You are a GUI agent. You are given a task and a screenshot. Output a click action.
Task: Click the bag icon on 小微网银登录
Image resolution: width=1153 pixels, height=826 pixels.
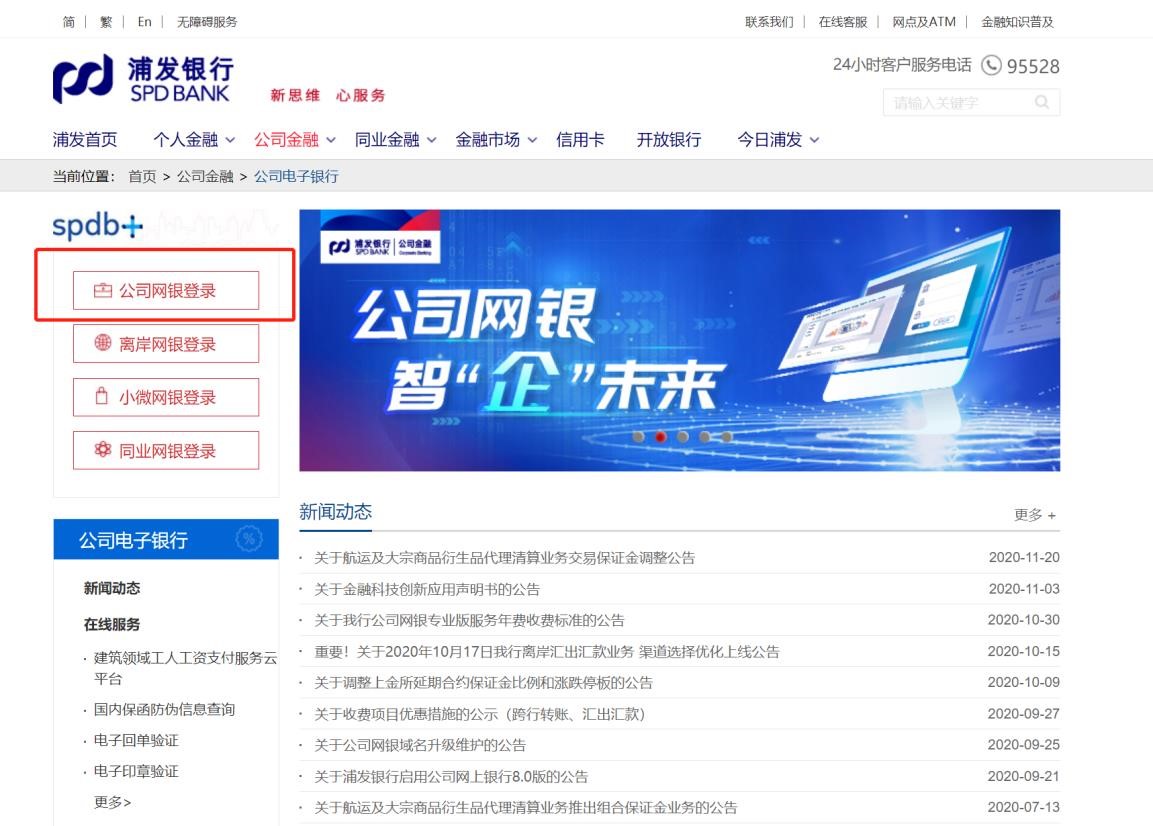tap(102, 396)
